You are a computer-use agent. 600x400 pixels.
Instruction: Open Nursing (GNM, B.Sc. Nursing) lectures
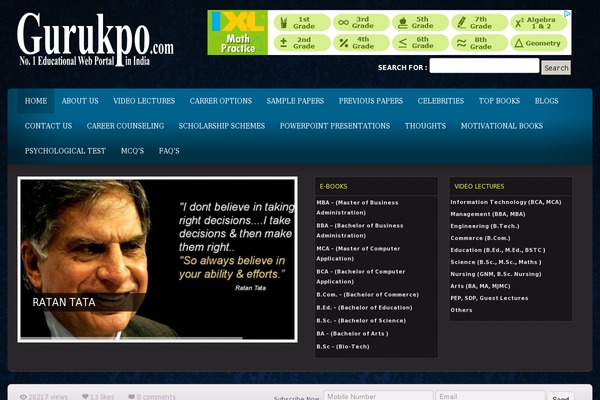point(496,274)
